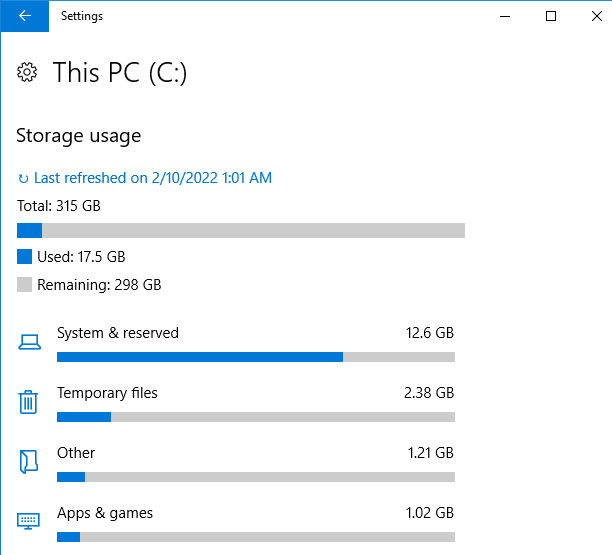Image resolution: width=612 pixels, height=555 pixels.
Task: Open the System & reserved laptop icon
Action: click(x=29, y=342)
